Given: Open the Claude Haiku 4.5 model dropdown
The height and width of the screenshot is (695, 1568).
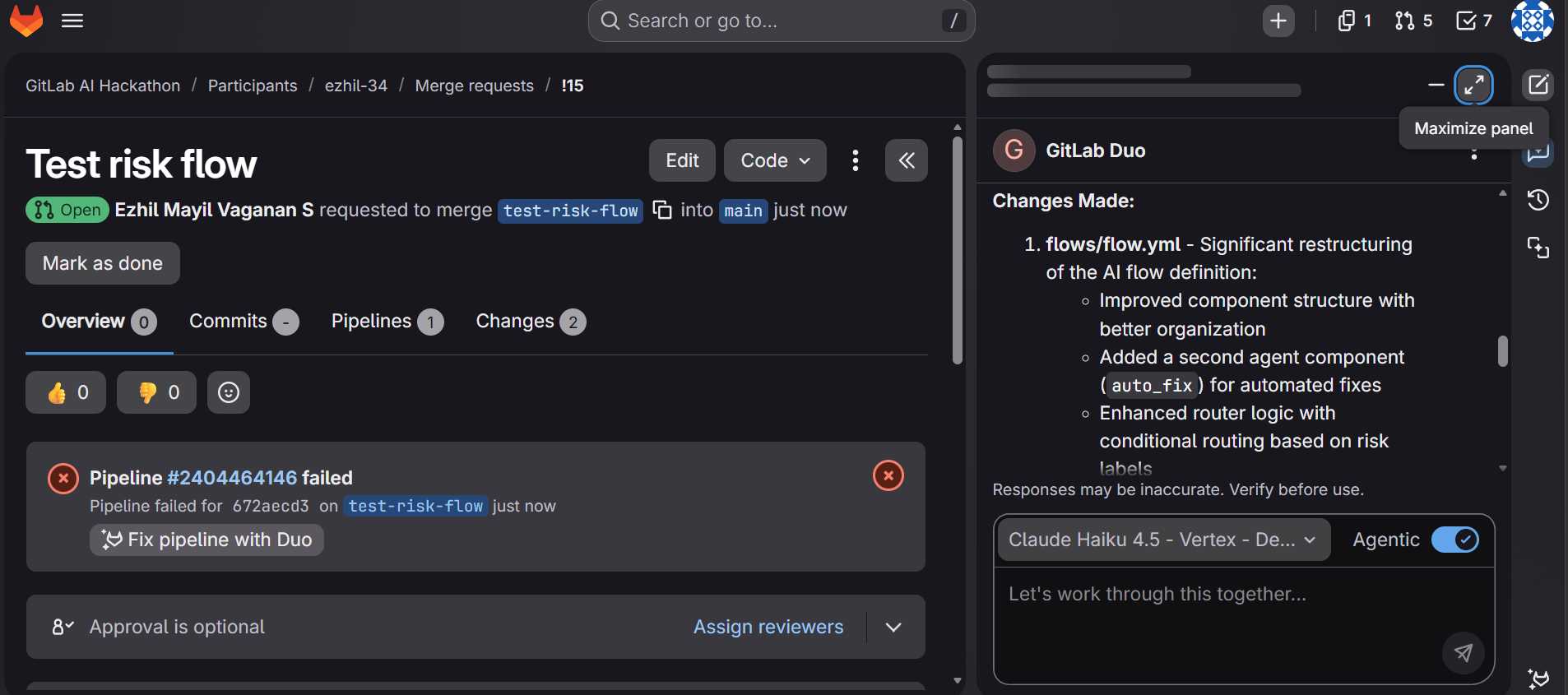Looking at the screenshot, I should pos(1163,540).
